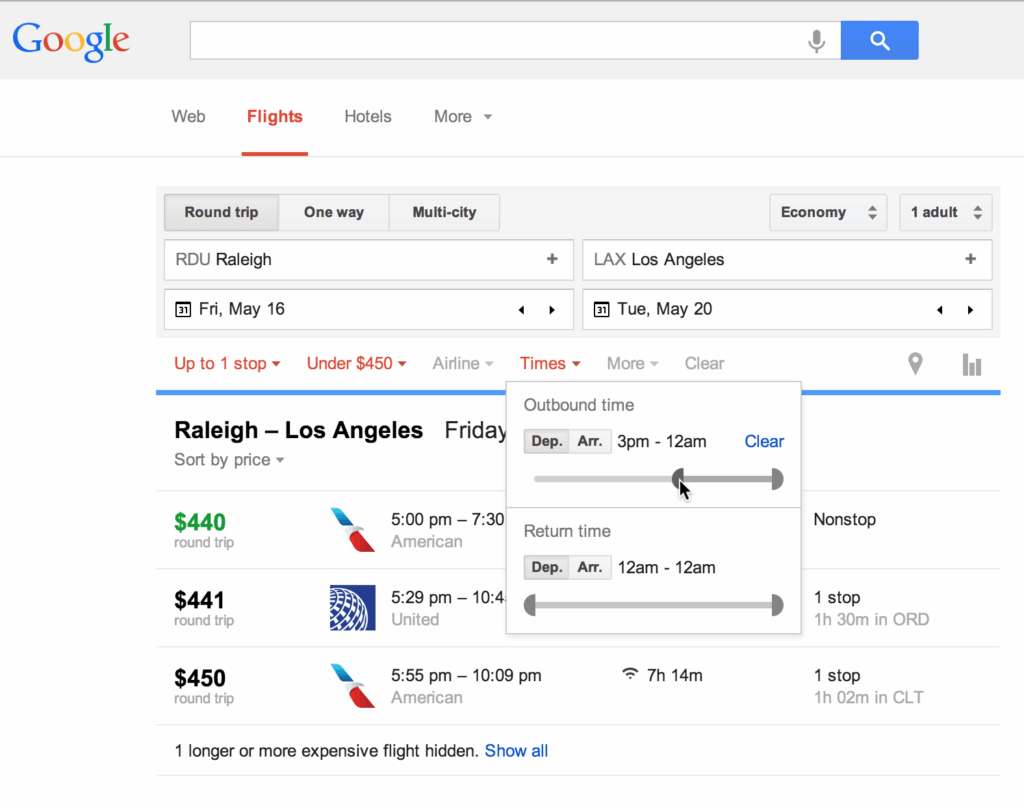The width and height of the screenshot is (1024, 806).
Task: Switch to the Hotels tab
Action: click(x=368, y=117)
